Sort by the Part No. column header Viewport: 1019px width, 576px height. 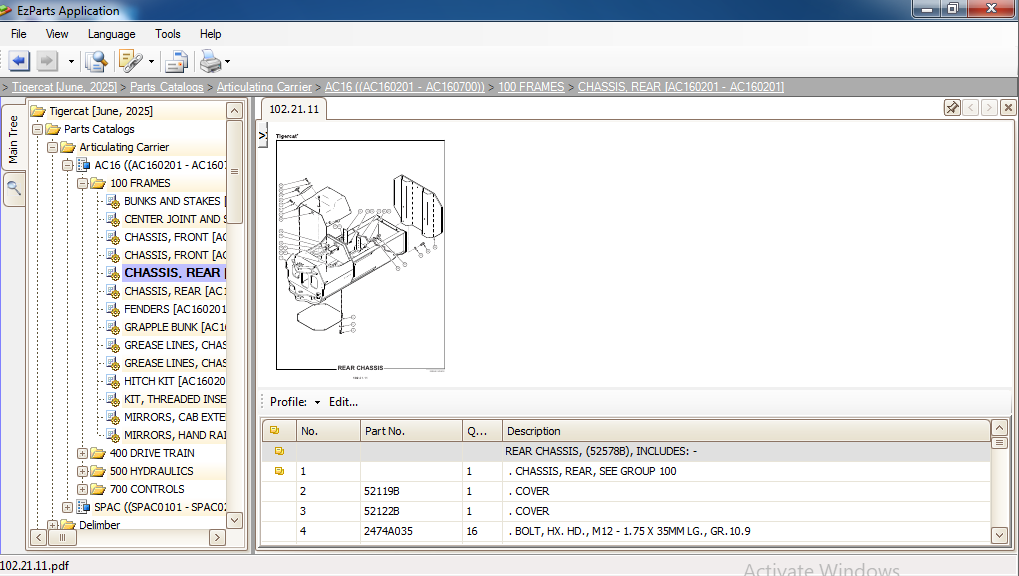click(x=411, y=431)
